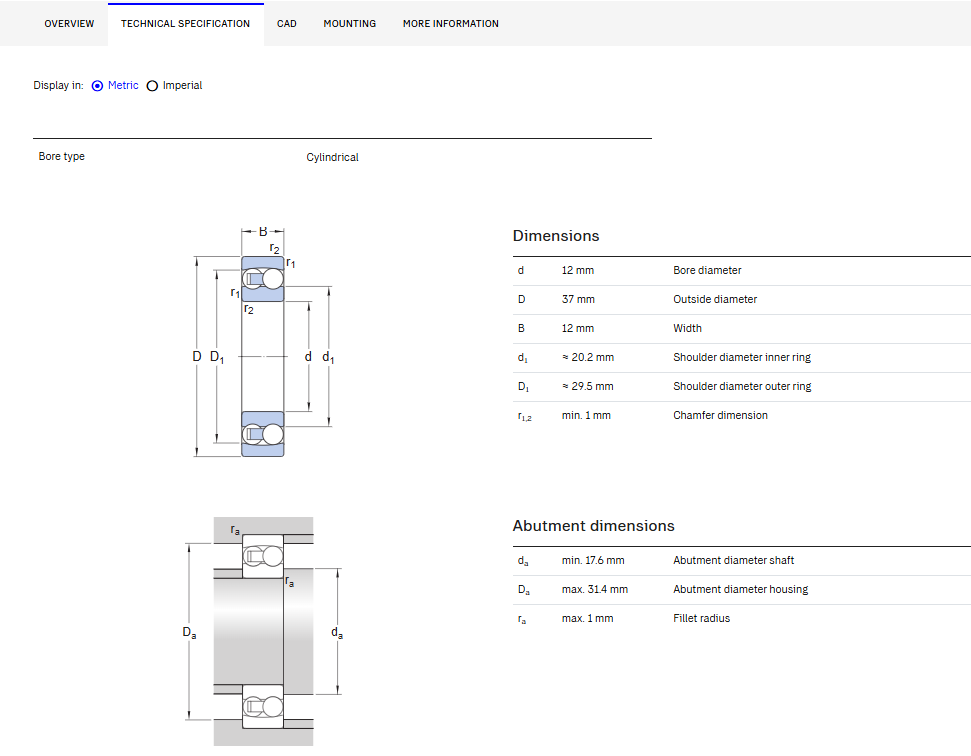Select the 'max. 31.4 mm' value
This screenshot has width=971, height=756.
(x=594, y=589)
